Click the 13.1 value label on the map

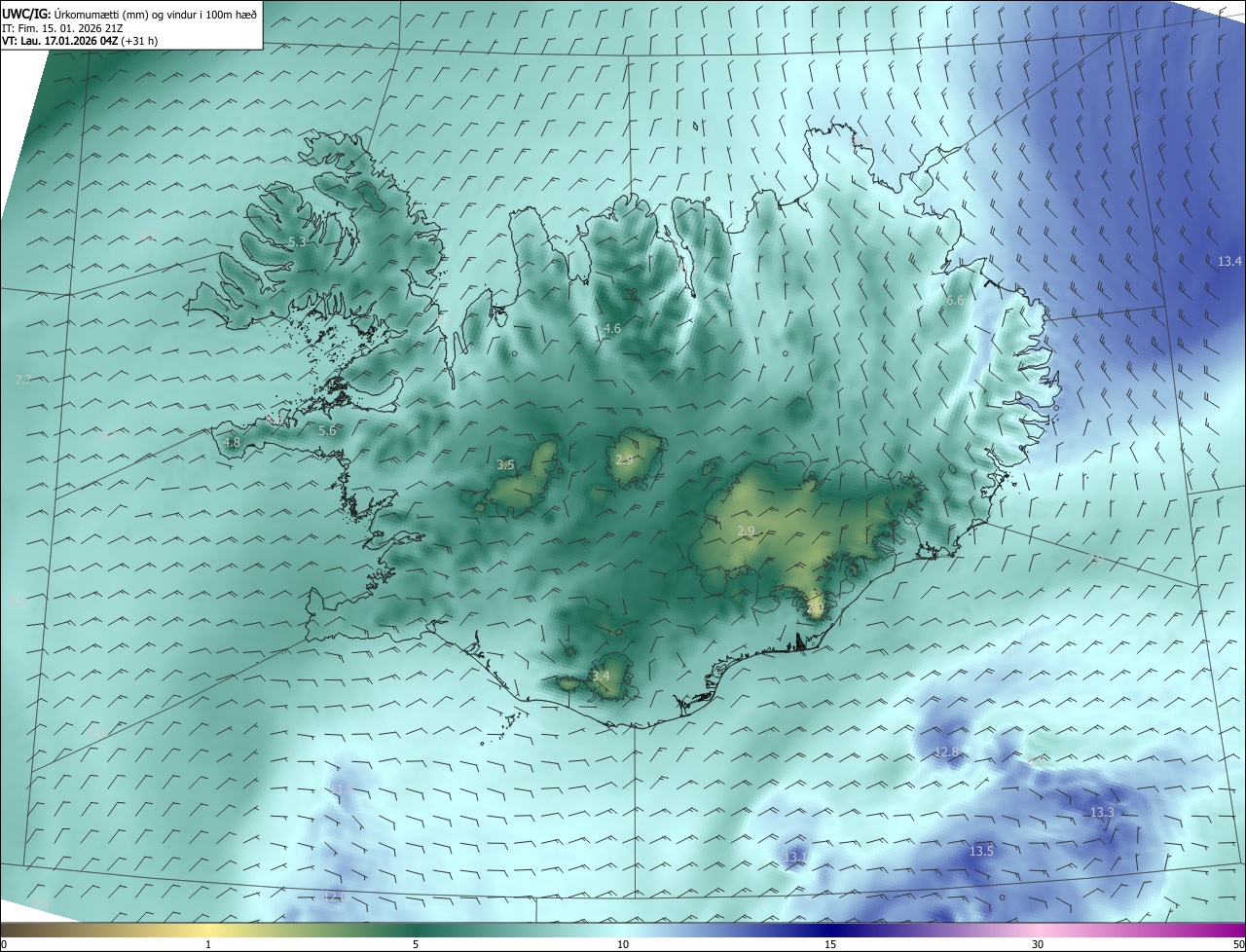pyautogui.click(x=795, y=856)
